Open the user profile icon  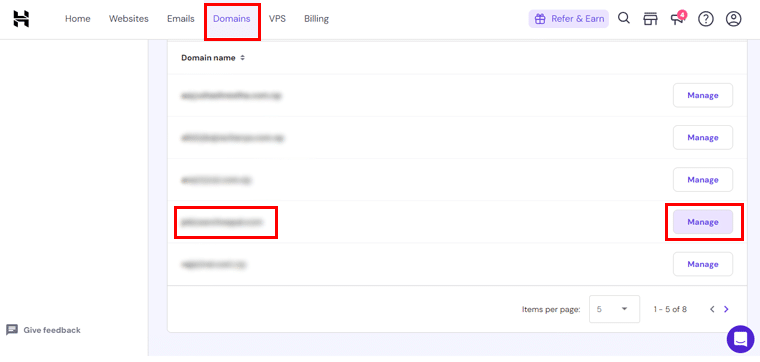(x=734, y=19)
